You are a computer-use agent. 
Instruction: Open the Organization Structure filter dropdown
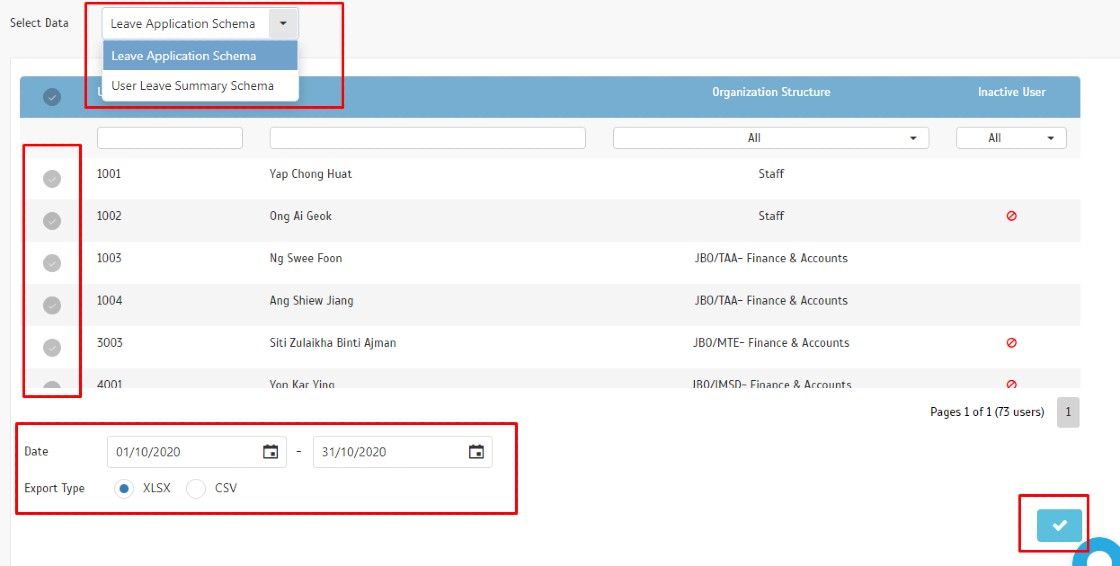[771, 138]
